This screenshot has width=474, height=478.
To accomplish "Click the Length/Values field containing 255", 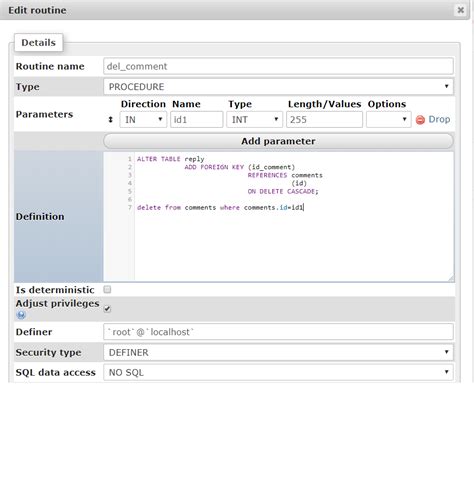I will (324, 119).
